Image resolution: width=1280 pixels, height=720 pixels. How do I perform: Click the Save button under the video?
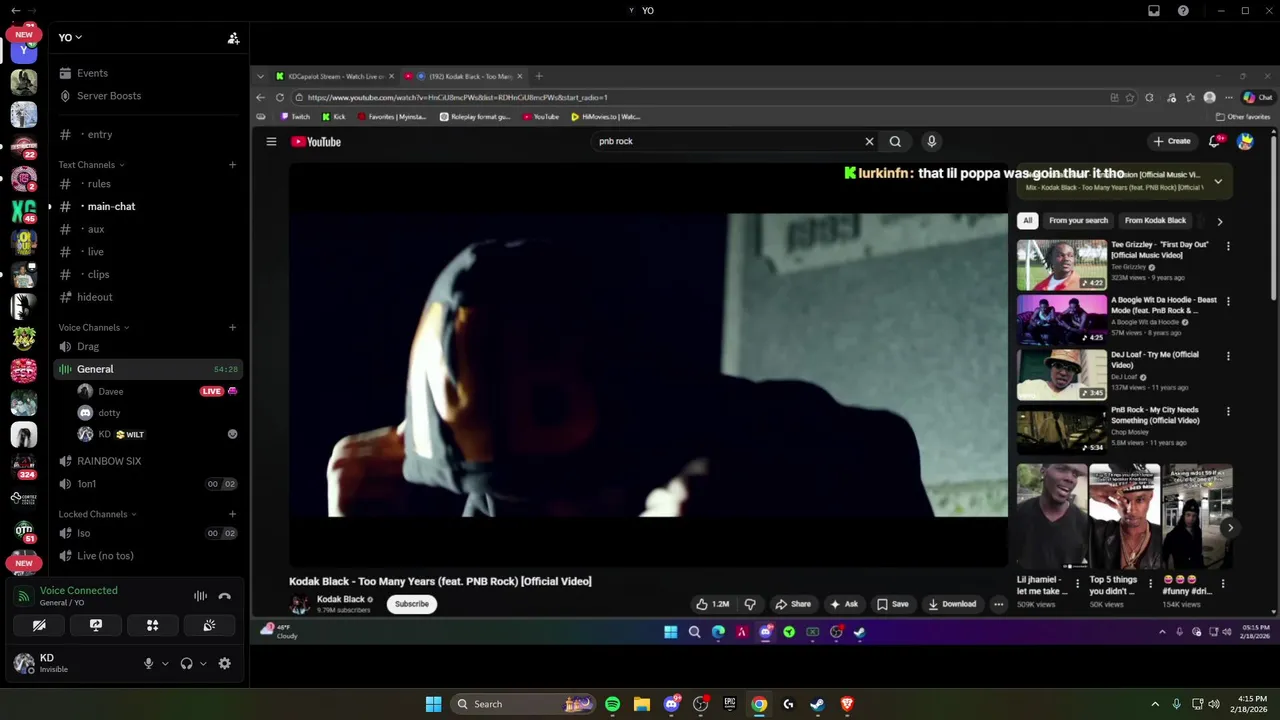pos(893,604)
